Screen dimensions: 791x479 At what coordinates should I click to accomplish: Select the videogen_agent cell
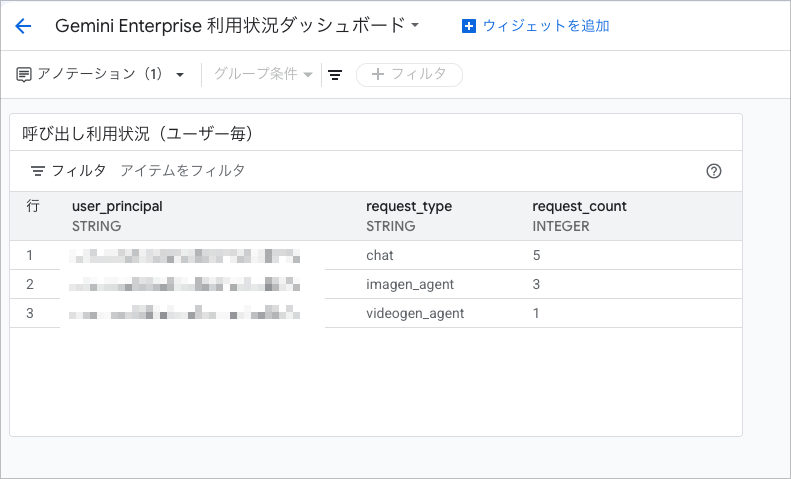(415, 313)
